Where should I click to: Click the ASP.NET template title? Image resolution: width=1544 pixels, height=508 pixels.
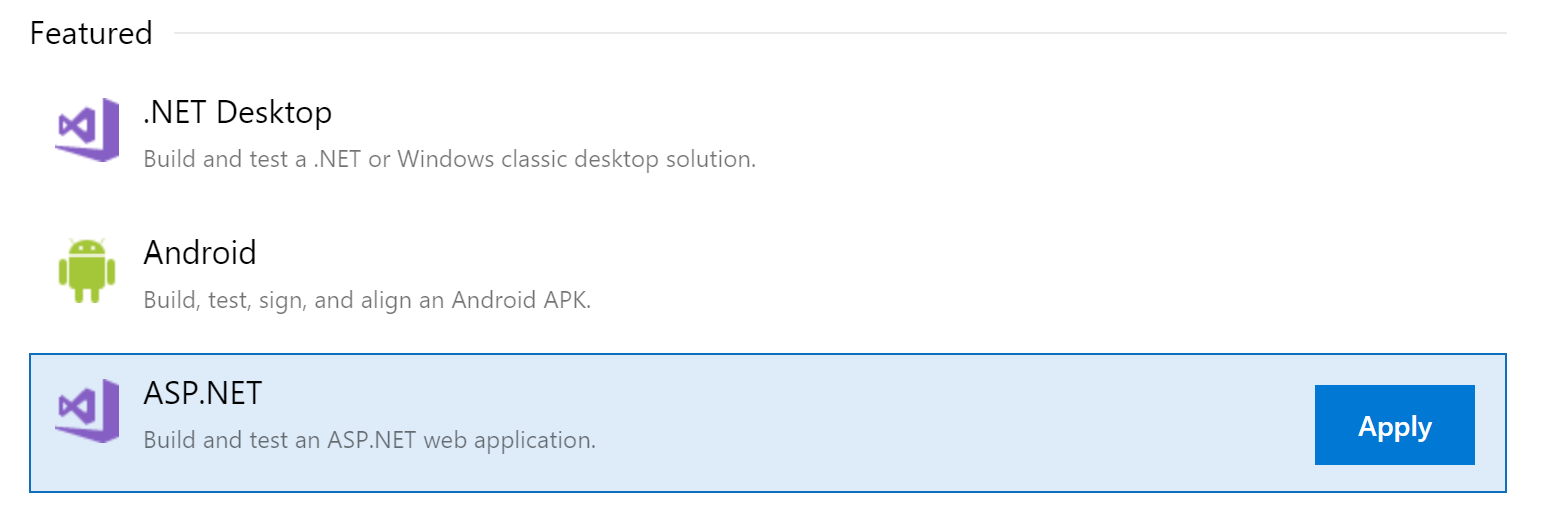coord(203,393)
